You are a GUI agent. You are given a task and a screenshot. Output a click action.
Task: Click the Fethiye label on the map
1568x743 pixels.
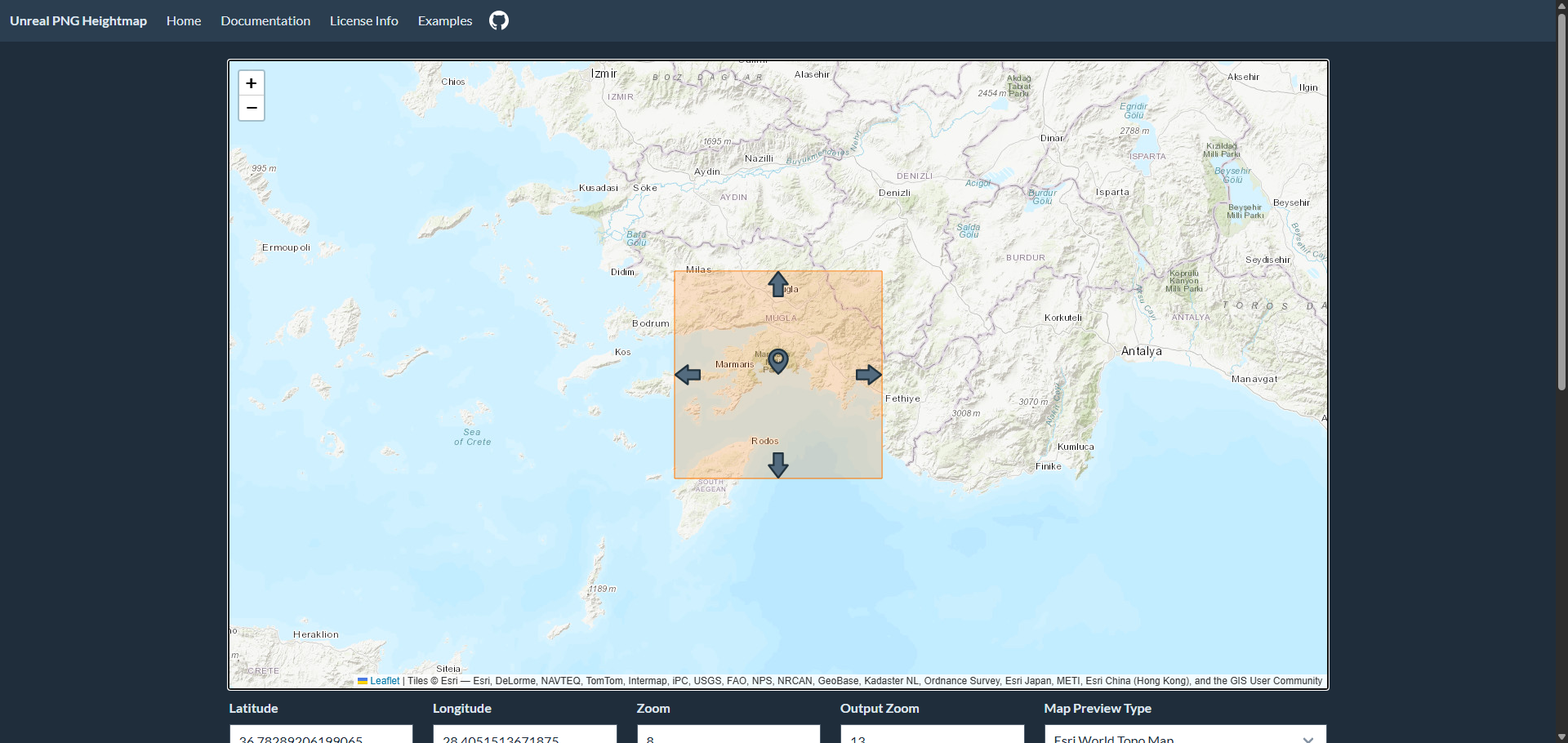(x=903, y=398)
